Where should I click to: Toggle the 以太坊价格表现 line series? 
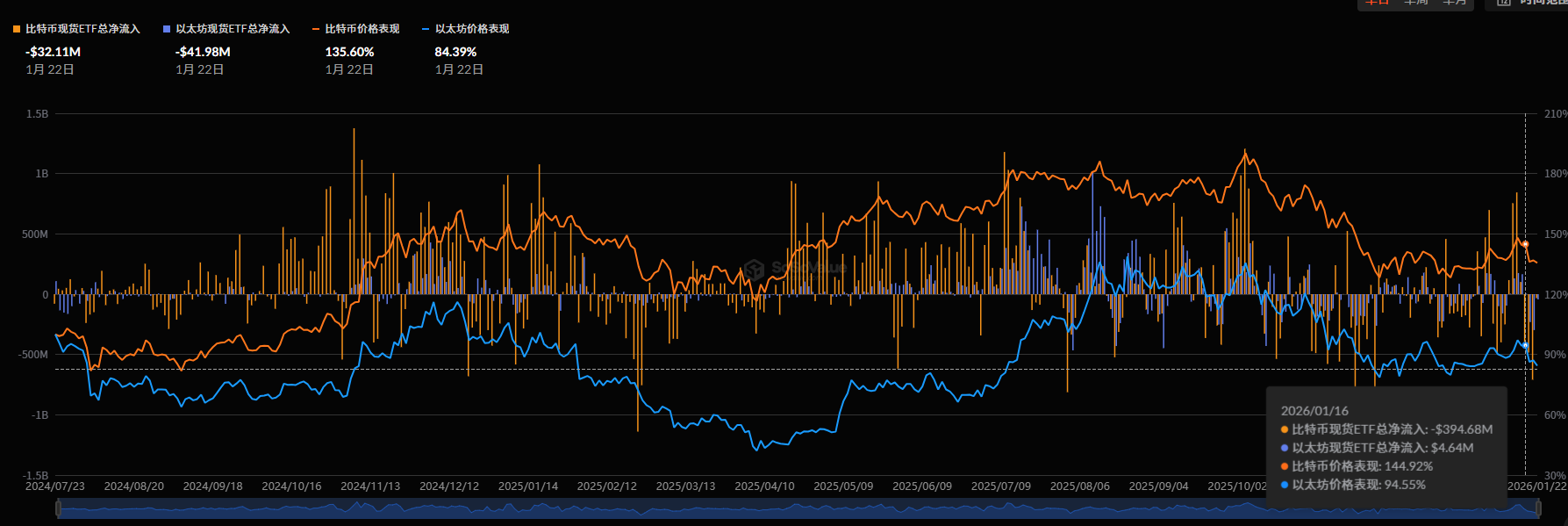pos(471,29)
